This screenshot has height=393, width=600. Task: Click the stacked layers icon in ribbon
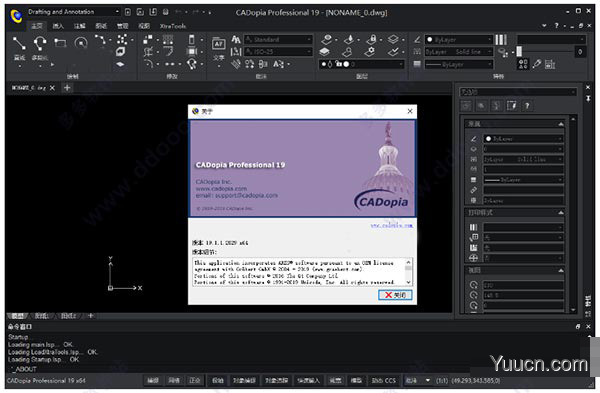pos(393,39)
